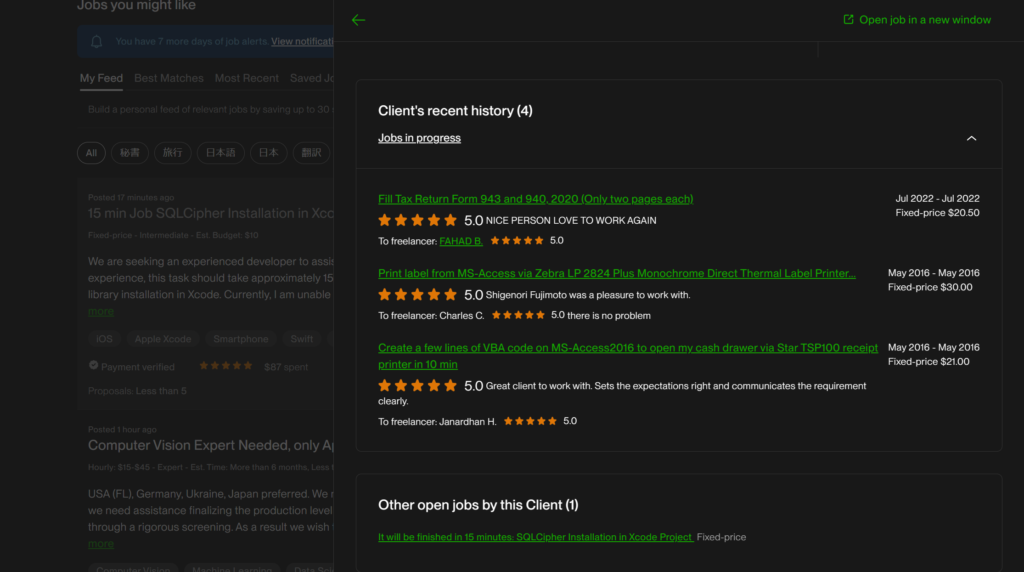The height and width of the screenshot is (572, 1024).
Task: Switch to the My Feed tab
Action: click(101, 78)
